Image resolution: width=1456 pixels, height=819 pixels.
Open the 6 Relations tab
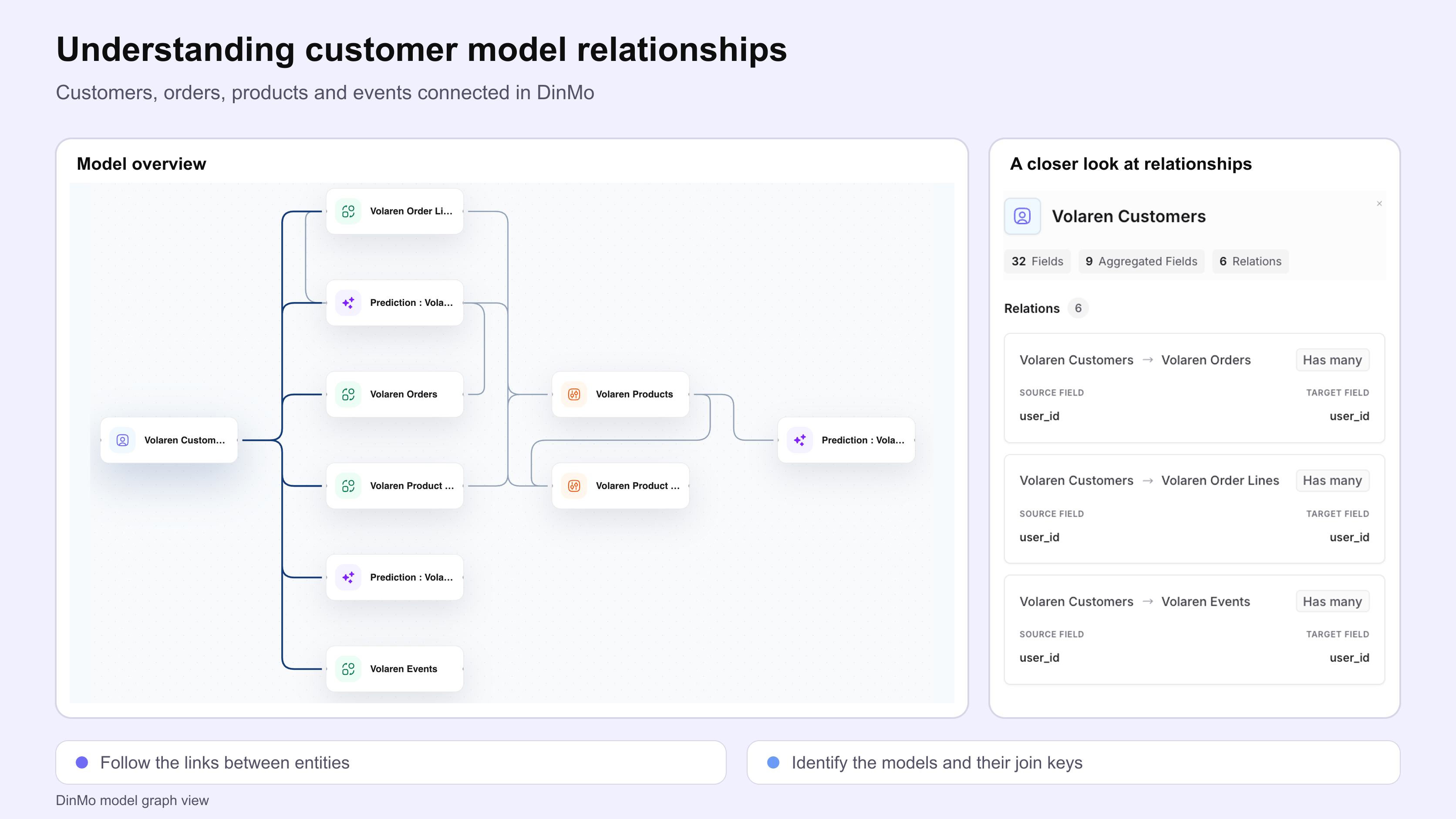(x=1250, y=262)
